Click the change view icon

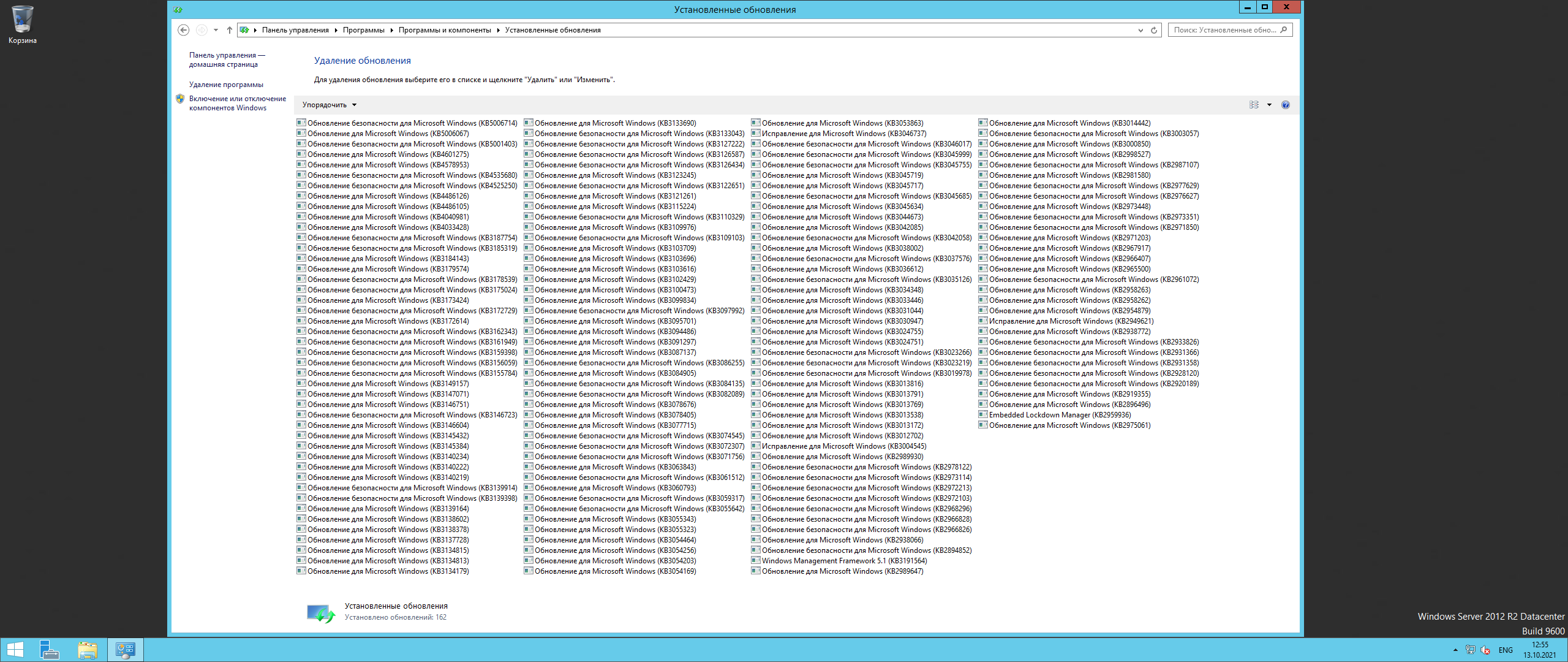click(x=1254, y=105)
